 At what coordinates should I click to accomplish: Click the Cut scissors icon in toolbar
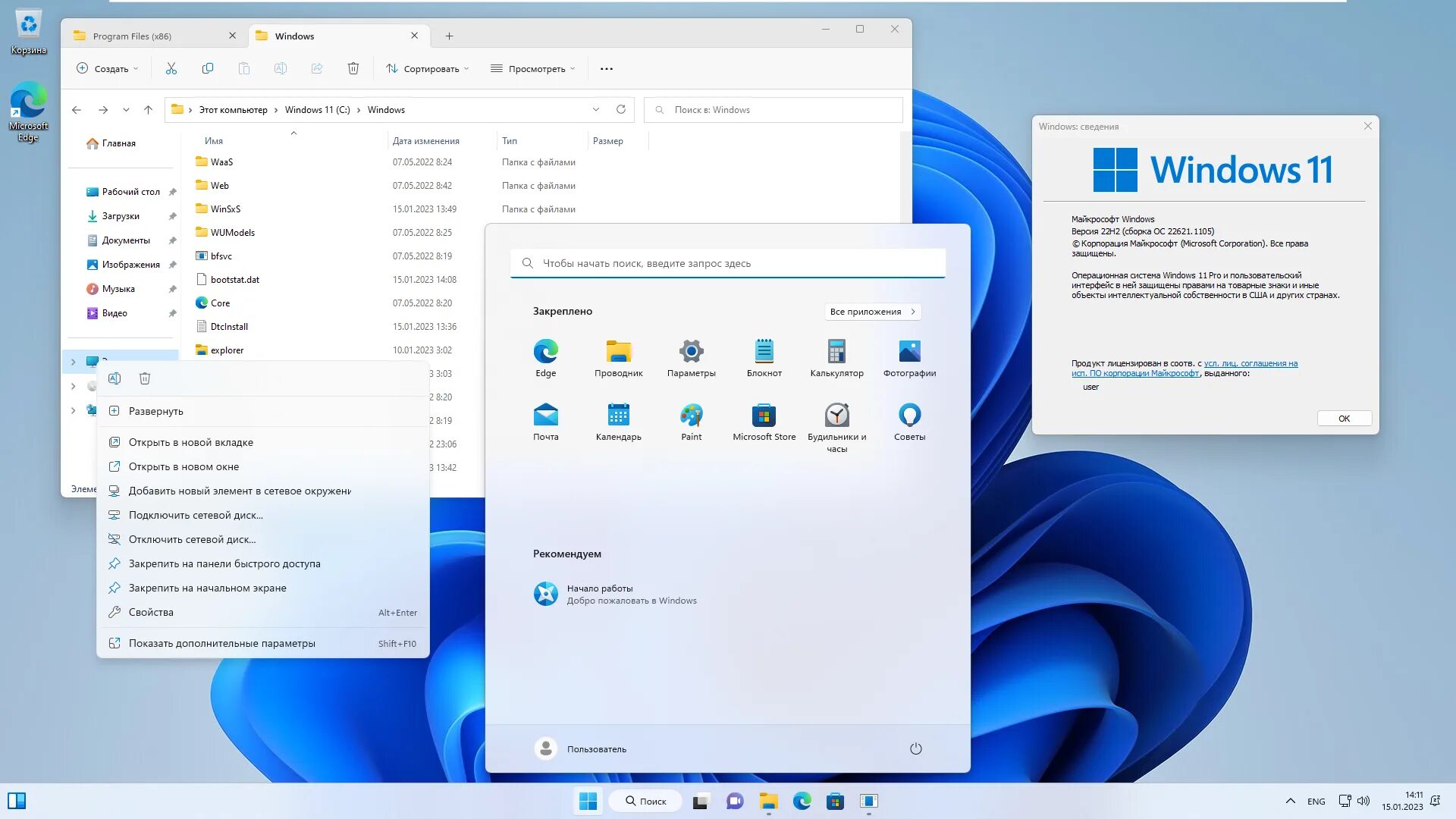click(171, 68)
